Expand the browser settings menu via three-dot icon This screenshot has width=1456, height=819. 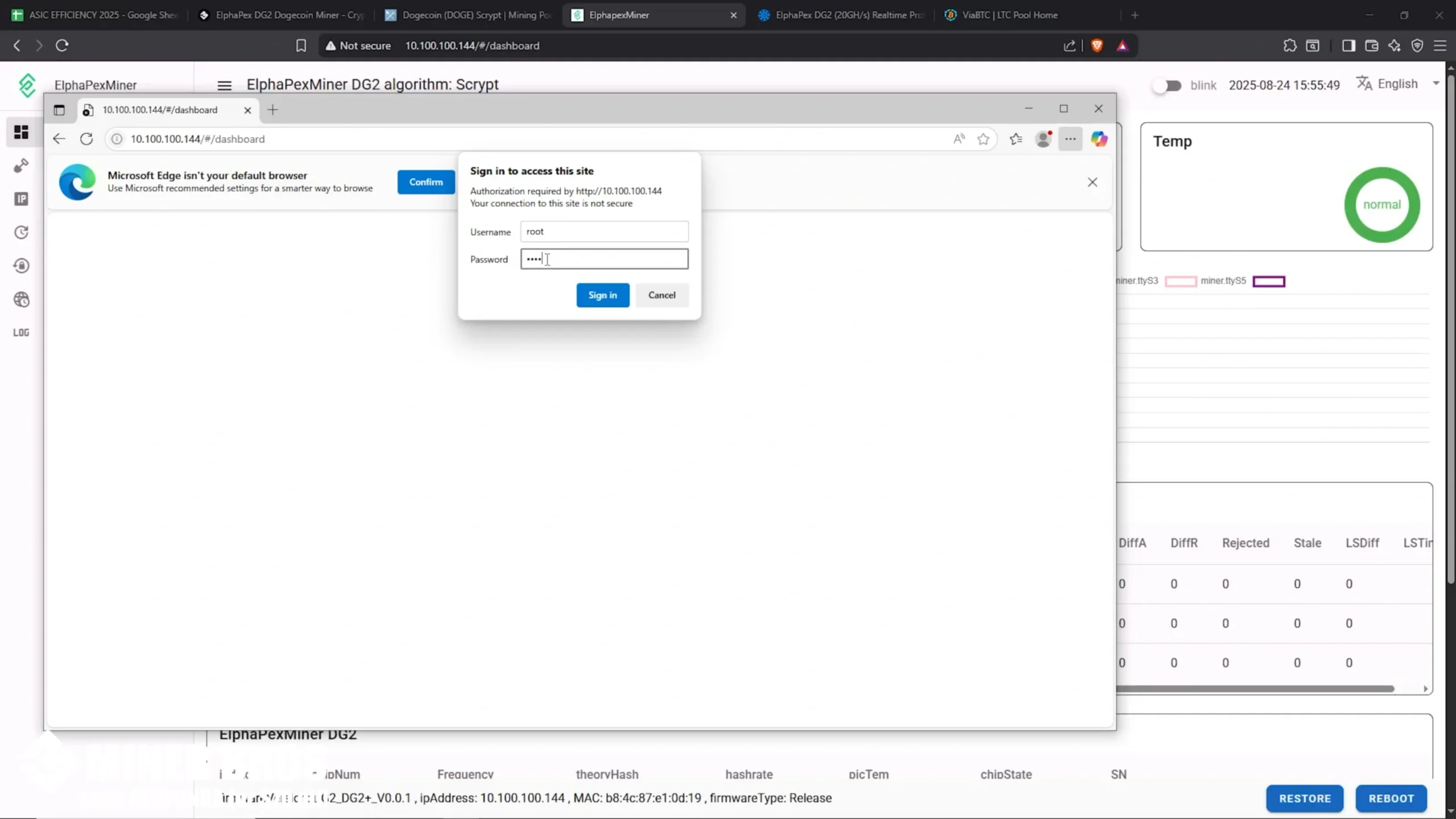pyautogui.click(x=1070, y=138)
